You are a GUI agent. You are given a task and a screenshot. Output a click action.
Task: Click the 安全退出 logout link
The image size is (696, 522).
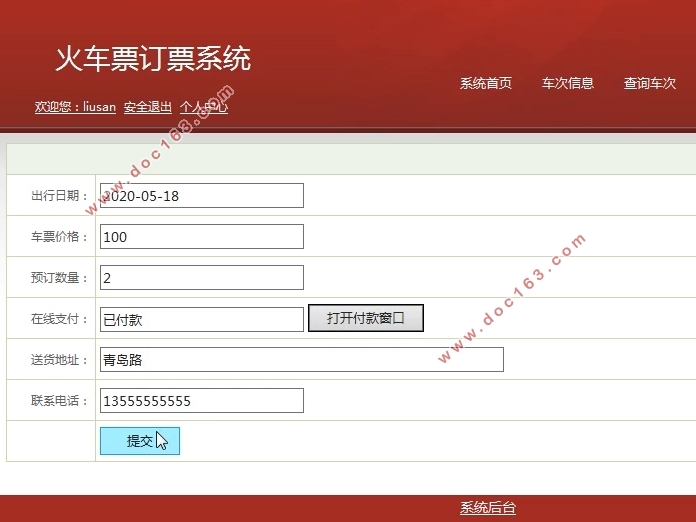(147, 107)
